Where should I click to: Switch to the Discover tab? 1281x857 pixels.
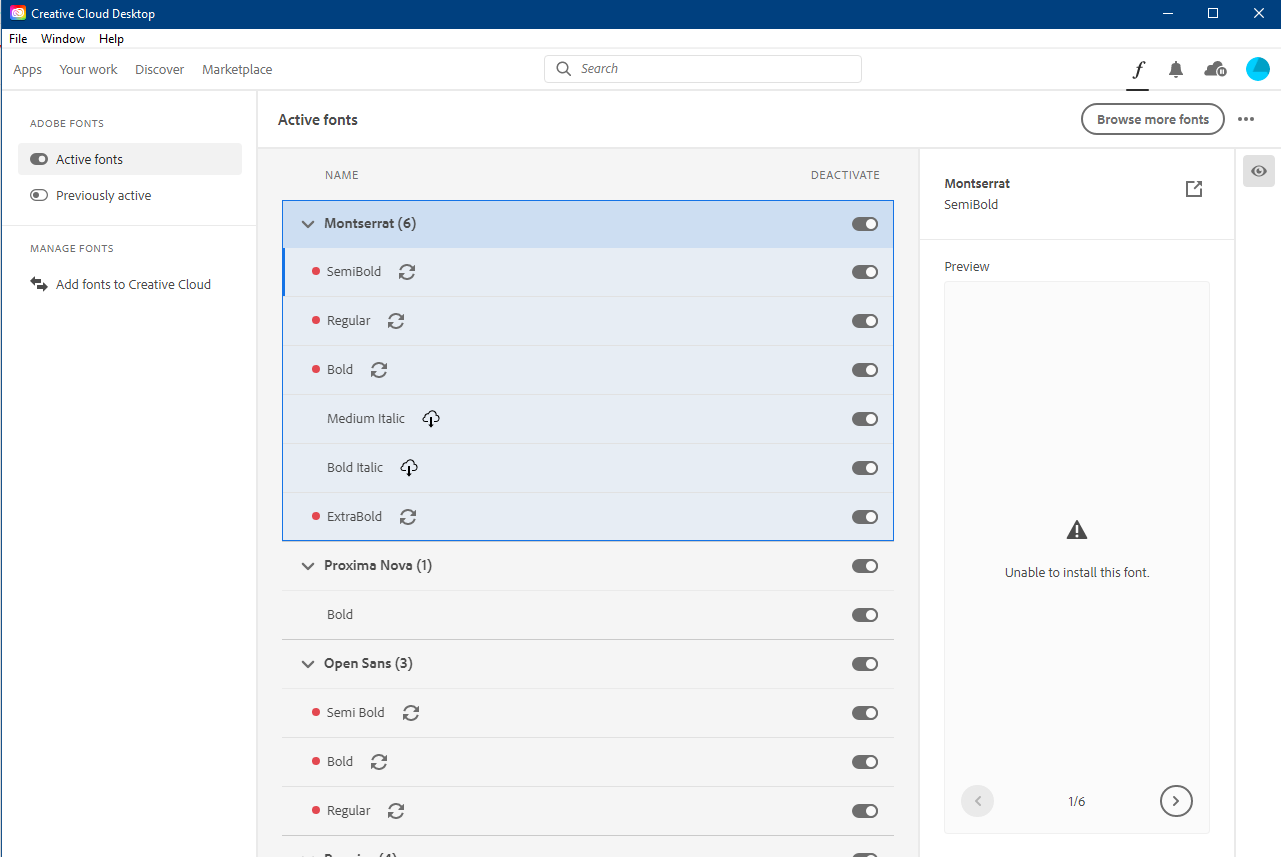(160, 69)
